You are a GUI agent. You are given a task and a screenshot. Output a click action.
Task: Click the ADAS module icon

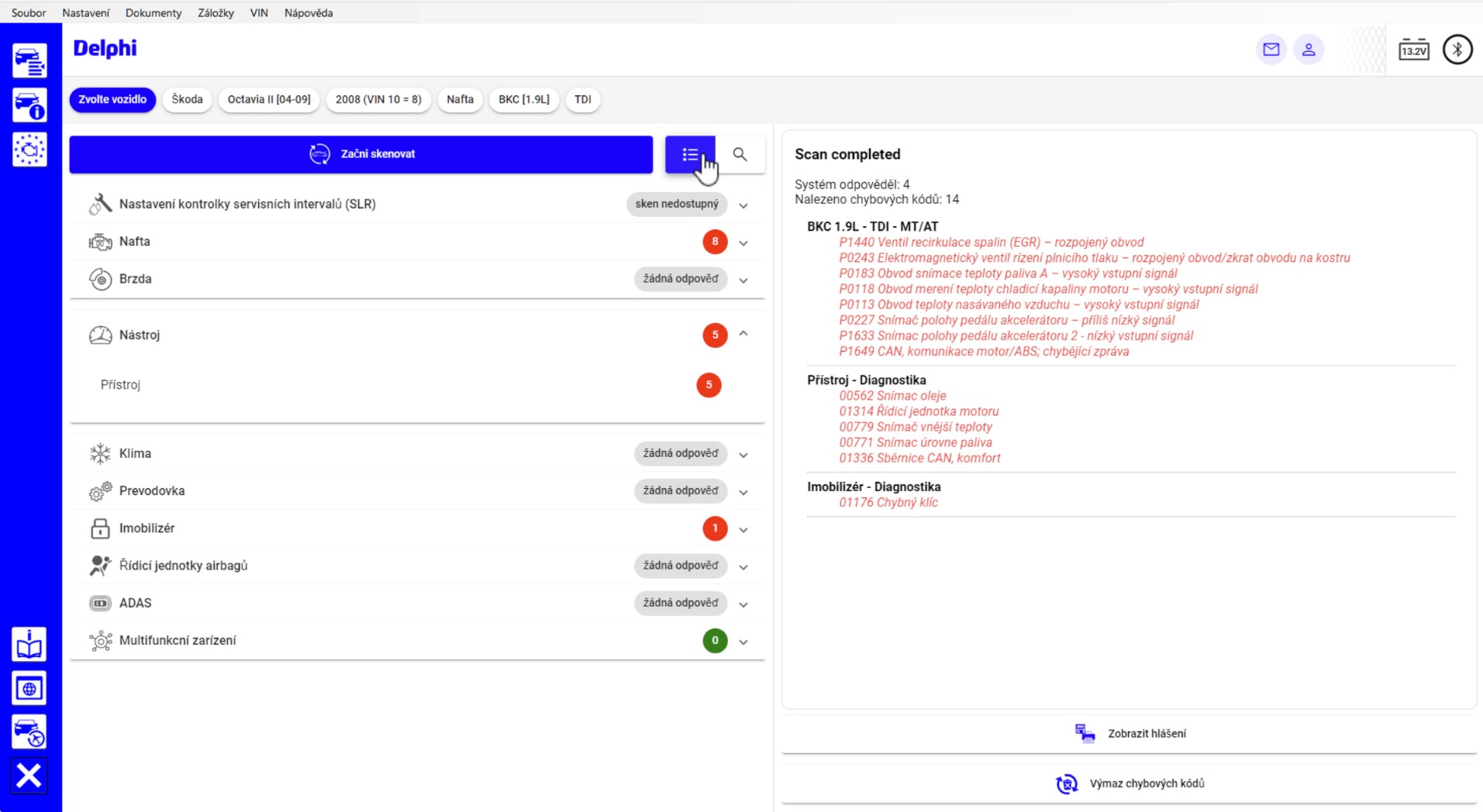pyautogui.click(x=100, y=603)
